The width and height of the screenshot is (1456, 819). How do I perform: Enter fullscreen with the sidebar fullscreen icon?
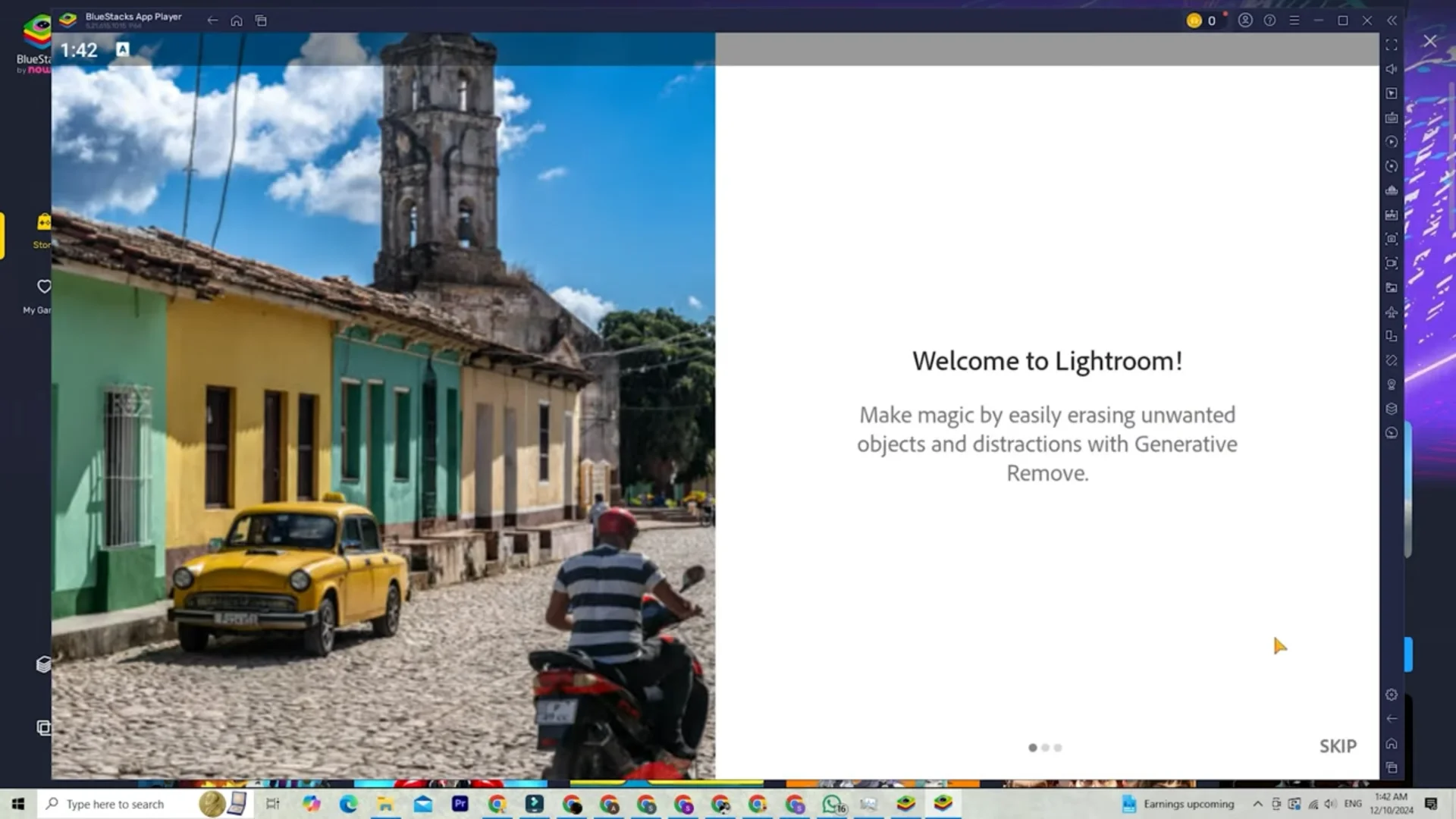[x=1392, y=45]
